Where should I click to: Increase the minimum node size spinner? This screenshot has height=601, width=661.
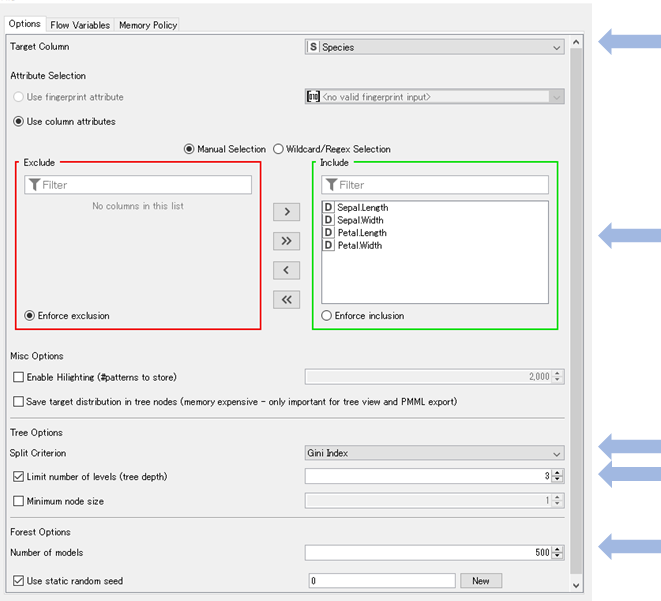tap(558, 497)
